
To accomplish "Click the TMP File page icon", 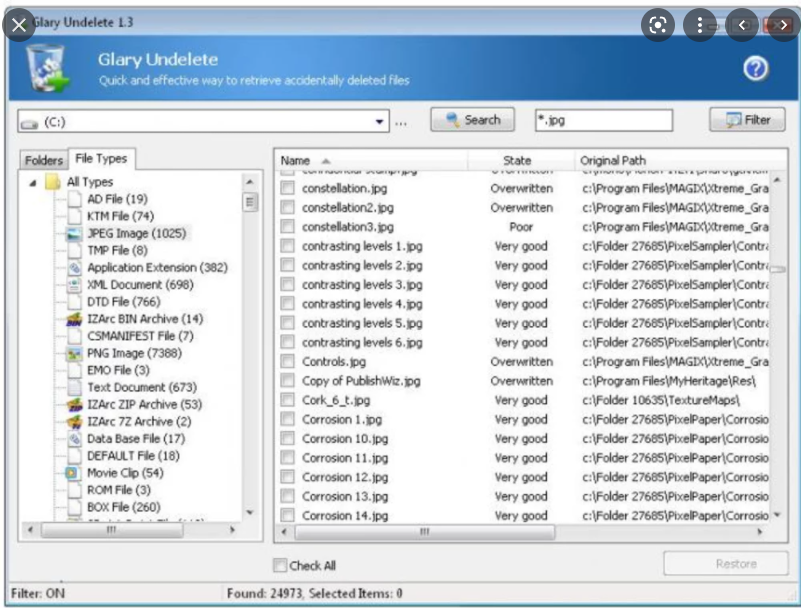I will coord(74,251).
